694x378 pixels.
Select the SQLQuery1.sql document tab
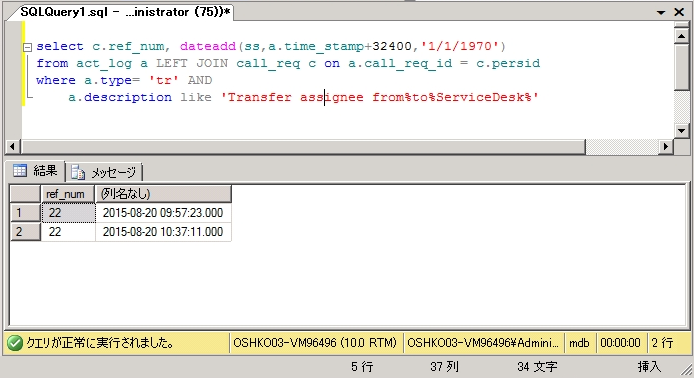click(125, 12)
